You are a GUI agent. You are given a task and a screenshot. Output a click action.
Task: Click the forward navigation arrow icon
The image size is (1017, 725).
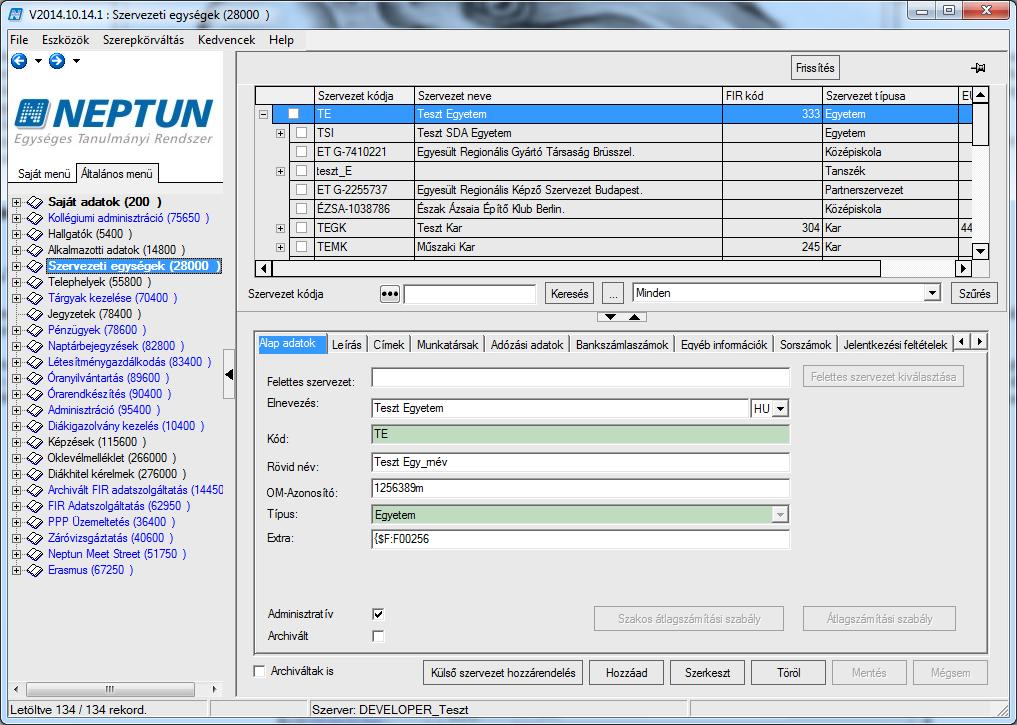click(57, 61)
